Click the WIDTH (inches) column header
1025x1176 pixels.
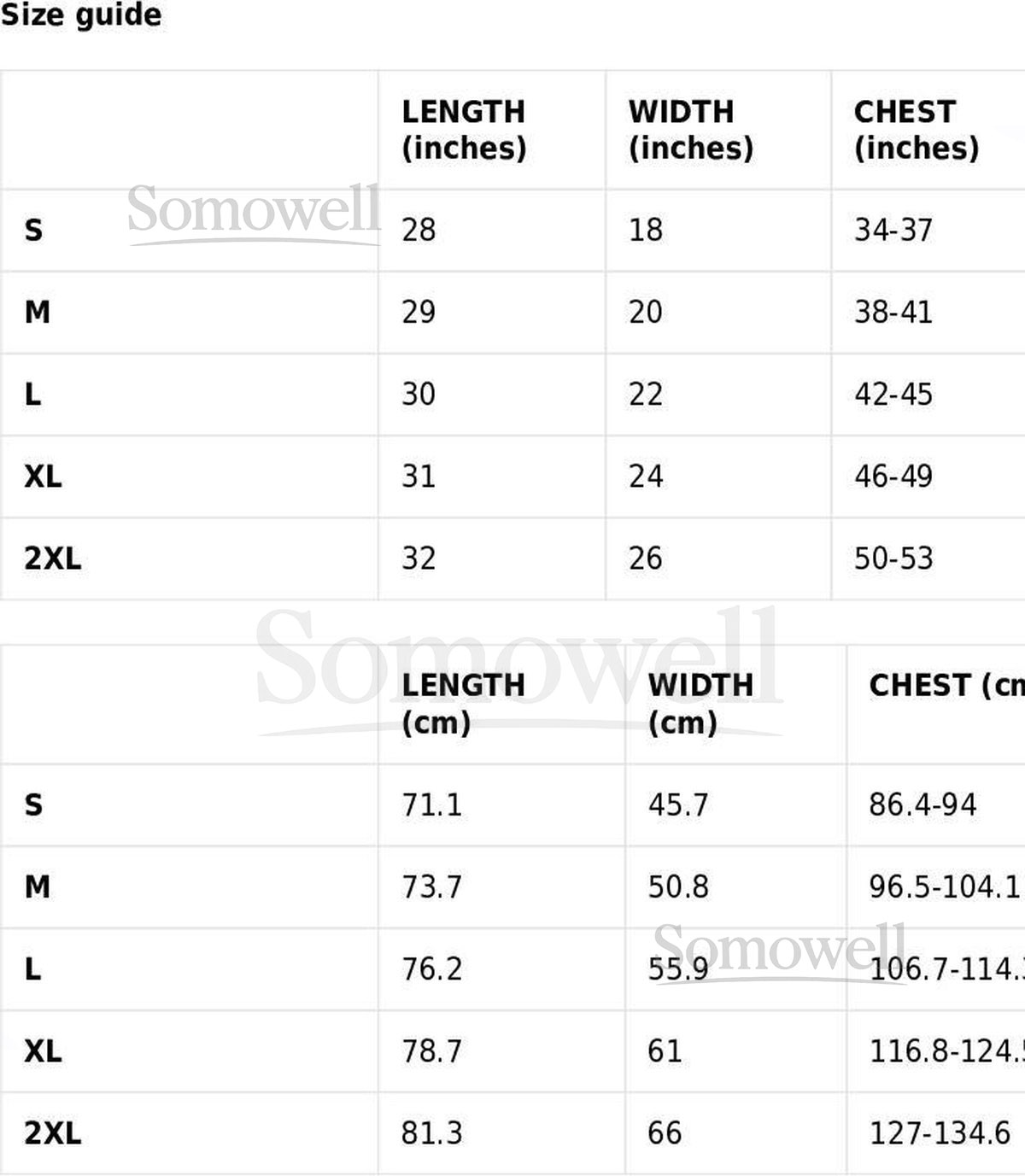pos(690,130)
